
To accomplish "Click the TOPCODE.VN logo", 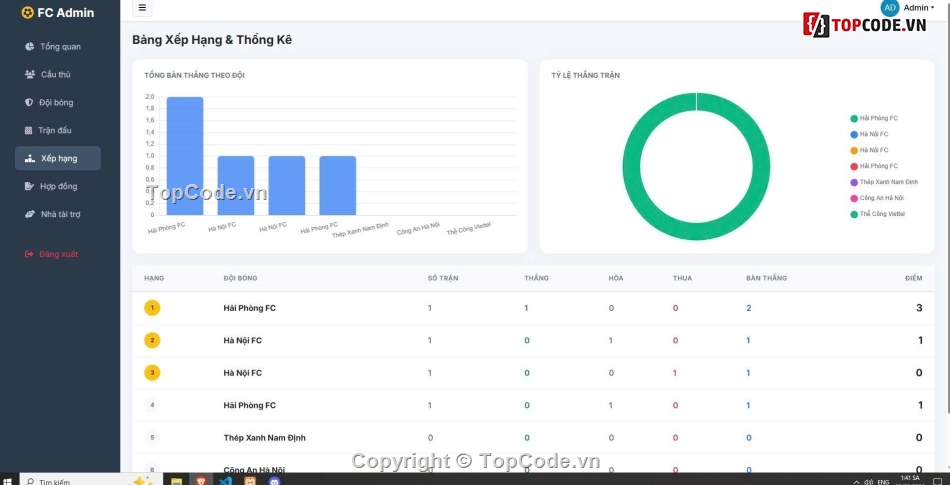I will click(x=865, y=25).
